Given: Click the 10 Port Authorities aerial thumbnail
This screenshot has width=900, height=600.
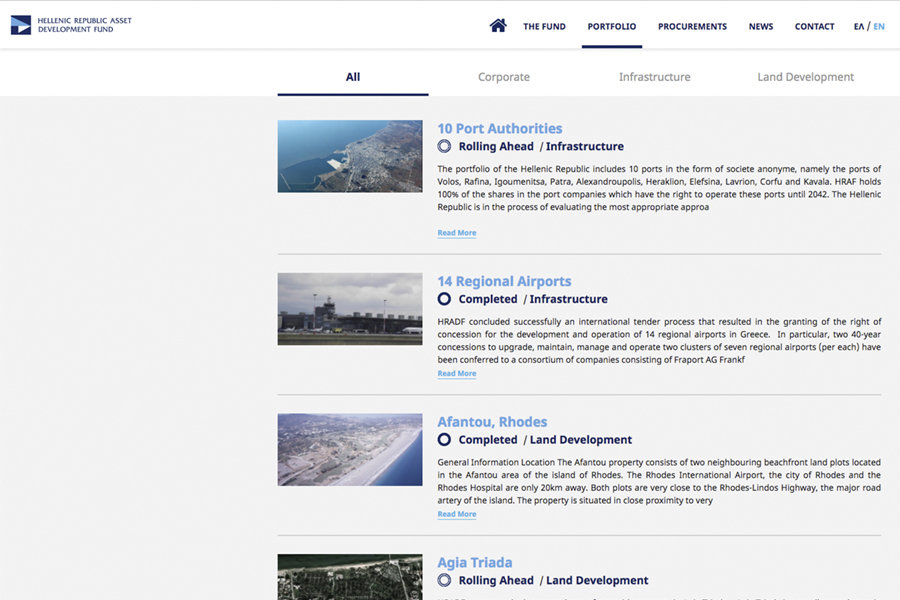Looking at the screenshot, I should tap(349, 156).
